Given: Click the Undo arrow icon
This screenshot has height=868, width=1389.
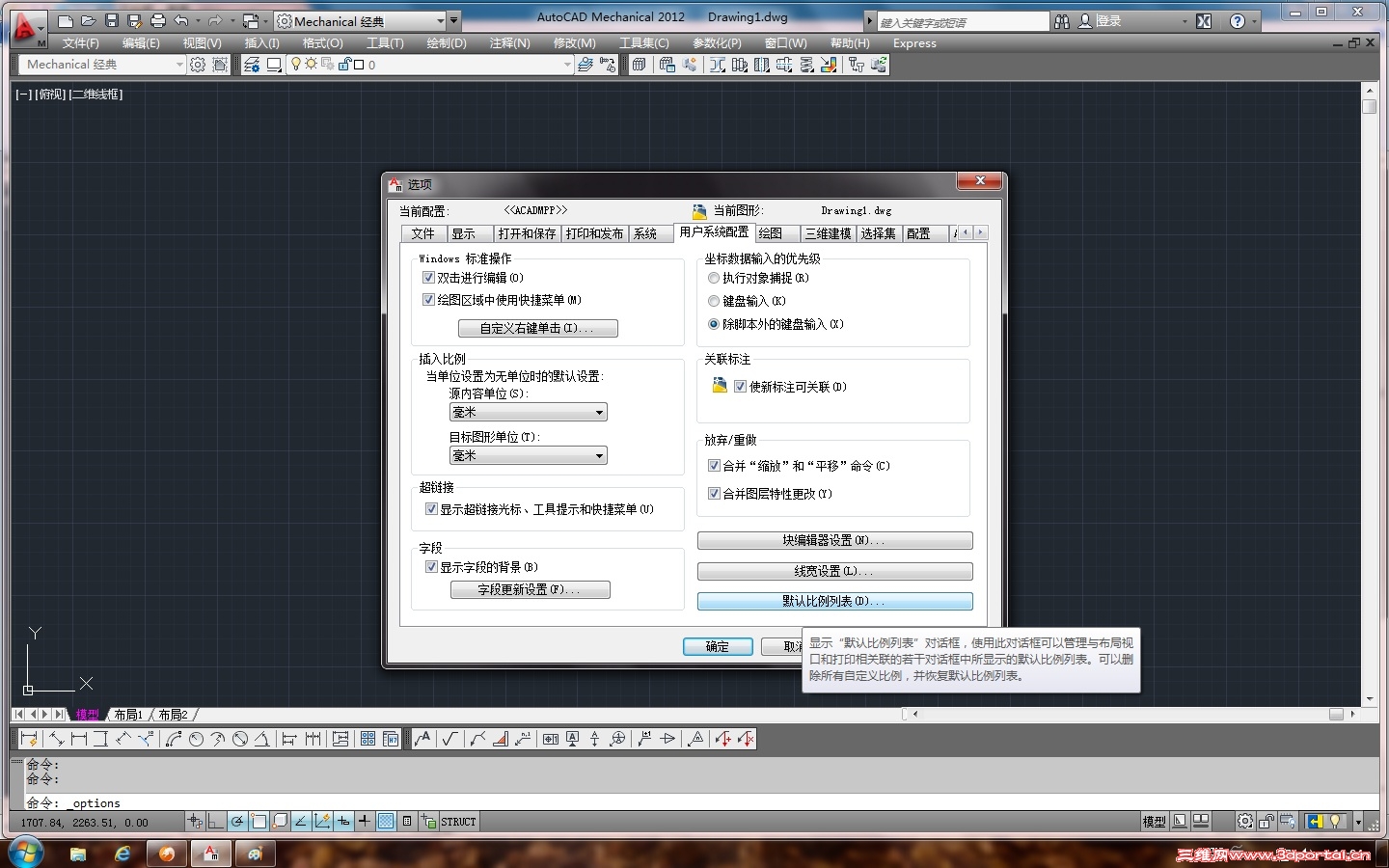Looking at the screenshot, I should point(180,20).
